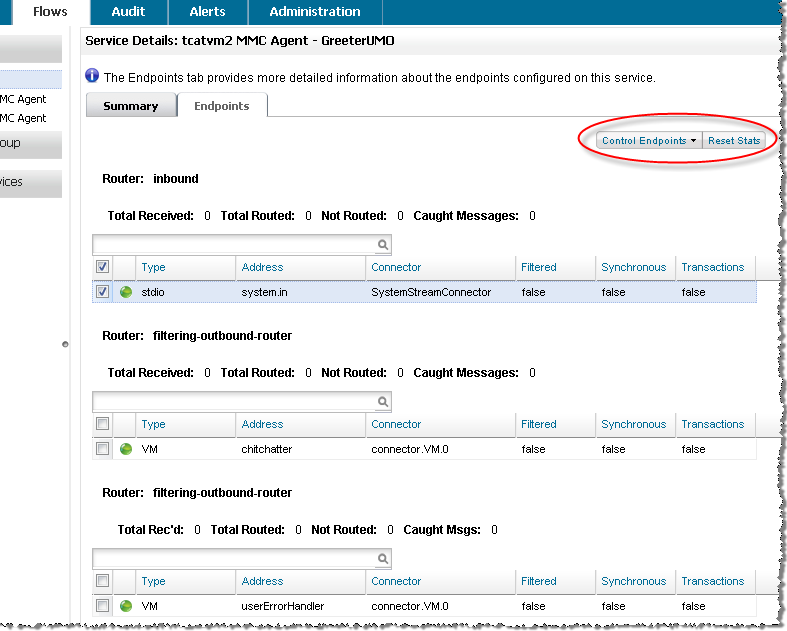Click the magnifier above the userErrorHandler endpoint table
This screenshot has height=631, width=787.
point(382,559)
